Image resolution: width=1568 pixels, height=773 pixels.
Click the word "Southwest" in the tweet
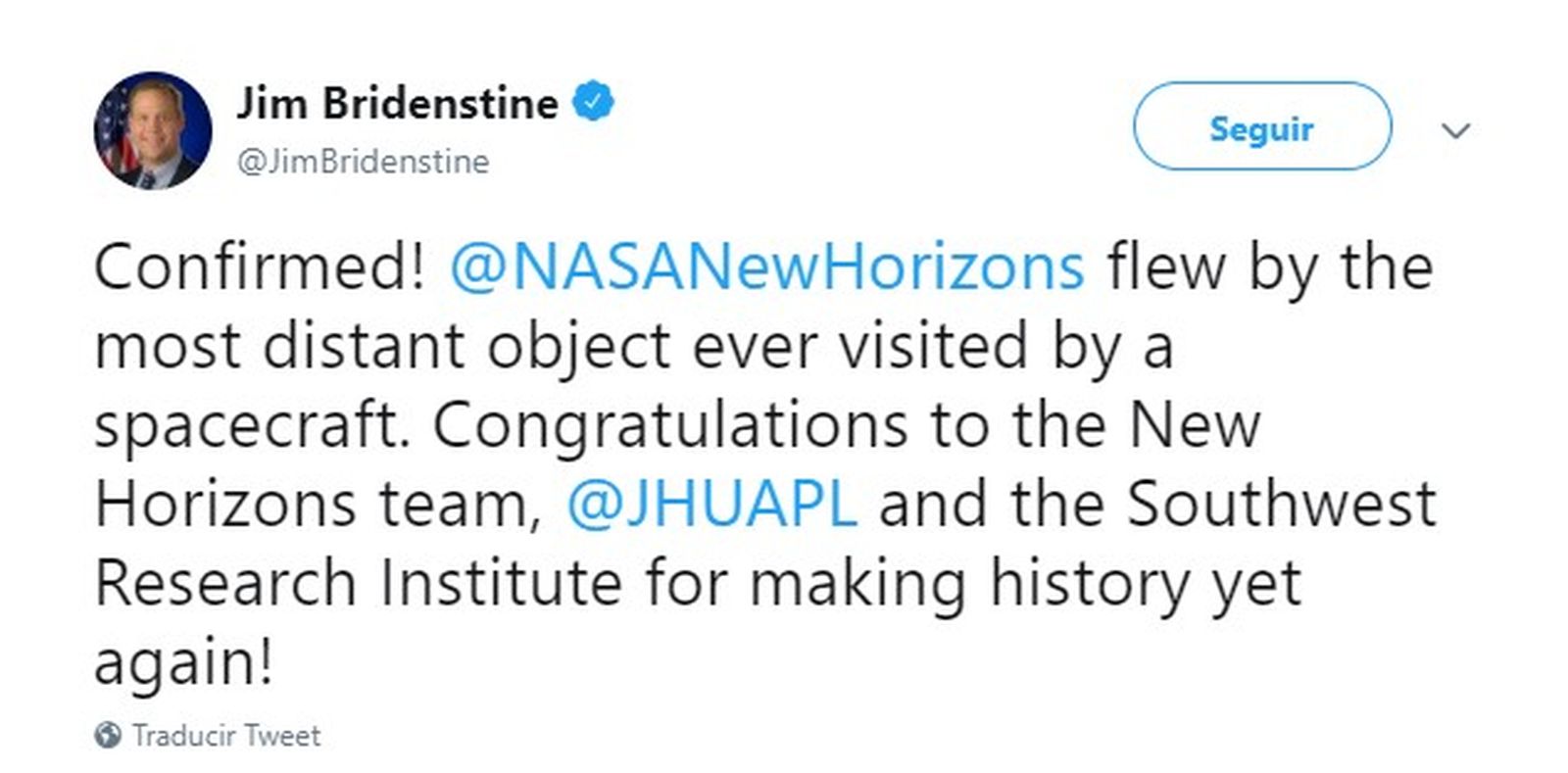click(x=1281, y=504)
